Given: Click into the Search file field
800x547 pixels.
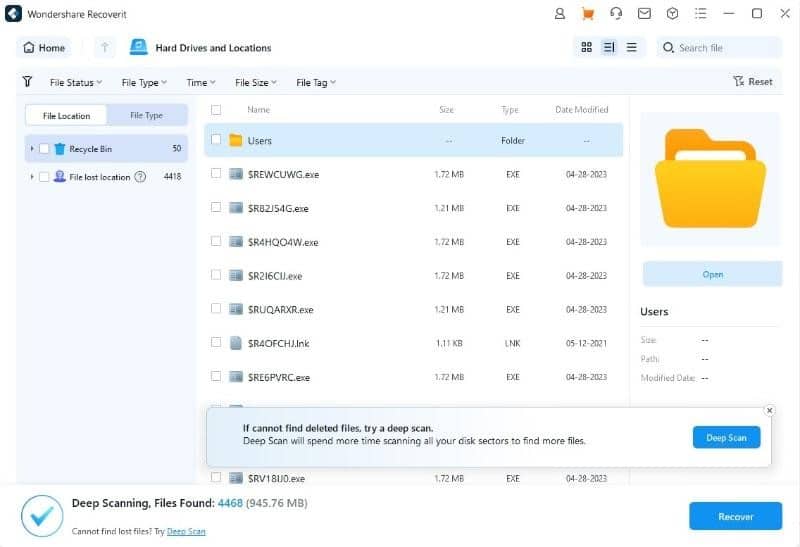Looking at the screenshot, I should (719, 47).
